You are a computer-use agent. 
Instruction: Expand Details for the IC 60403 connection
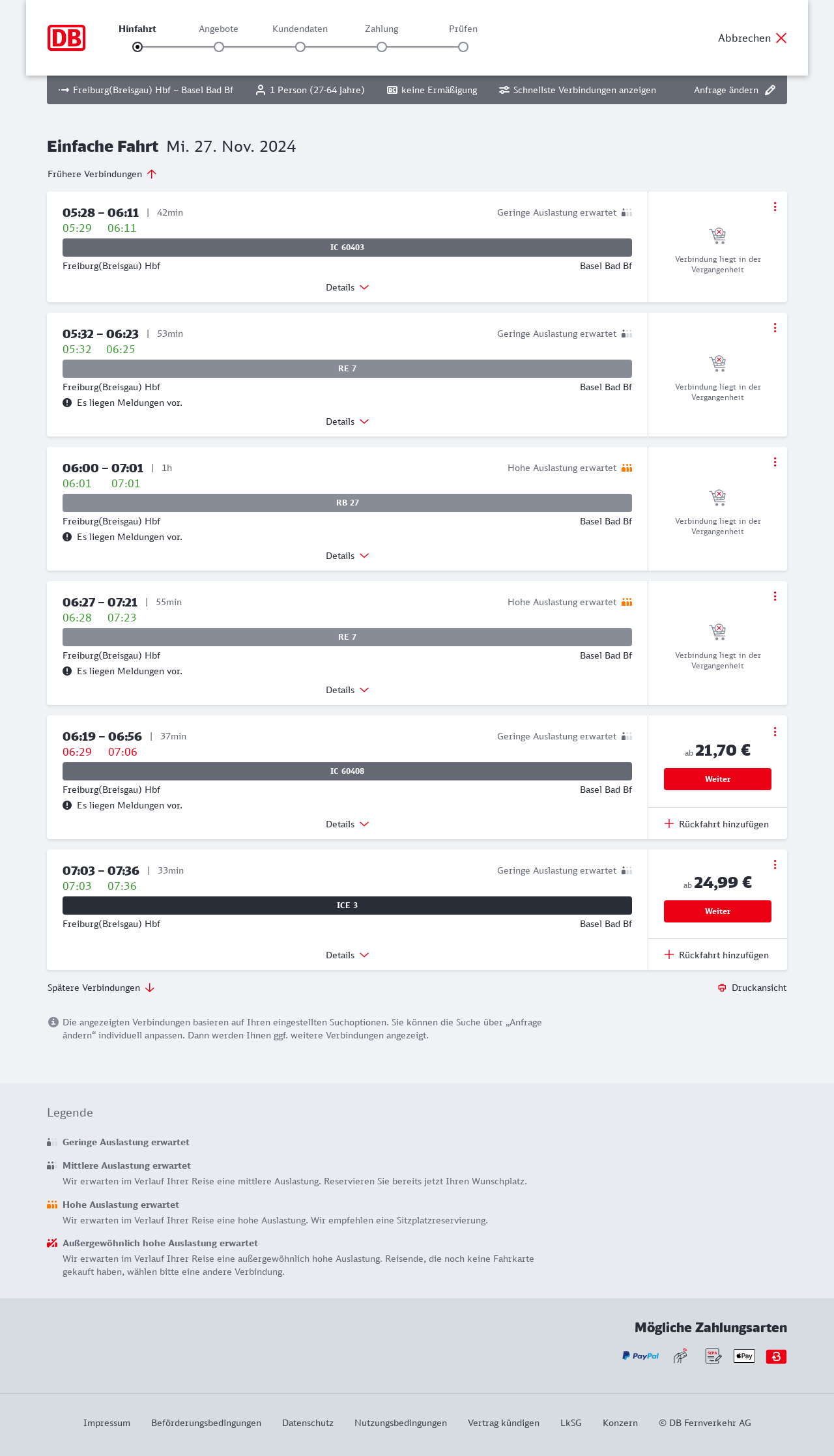tap(347, 287)
